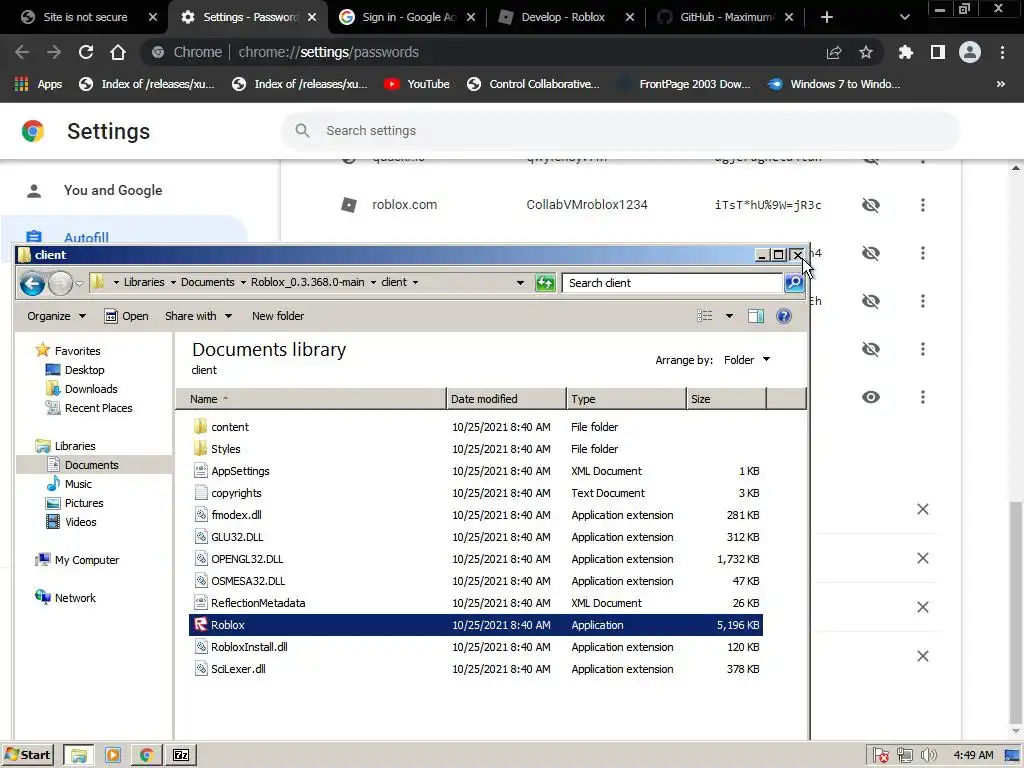Click the Search client field

[673, 283]
